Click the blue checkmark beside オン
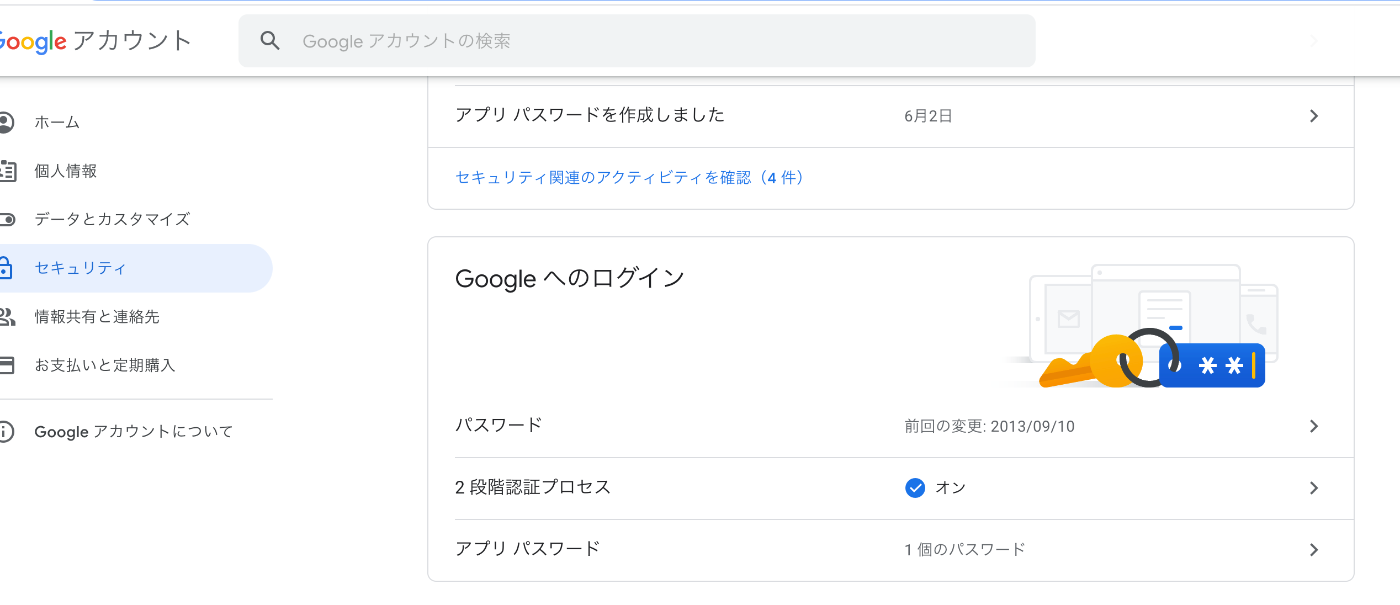The height and width of the screenshot is (605, 1400). click(x=914, y=488)
